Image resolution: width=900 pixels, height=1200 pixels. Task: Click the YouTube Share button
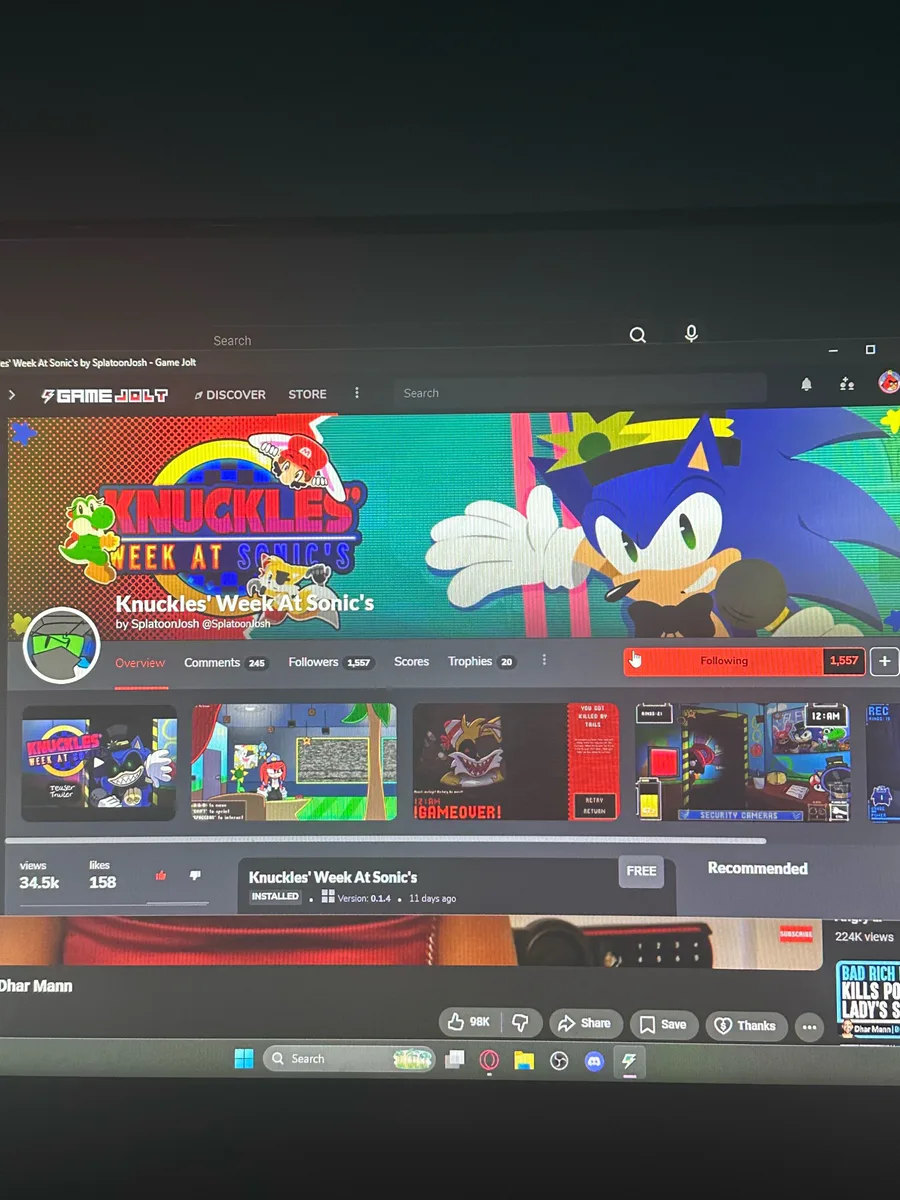[584, 1023]
